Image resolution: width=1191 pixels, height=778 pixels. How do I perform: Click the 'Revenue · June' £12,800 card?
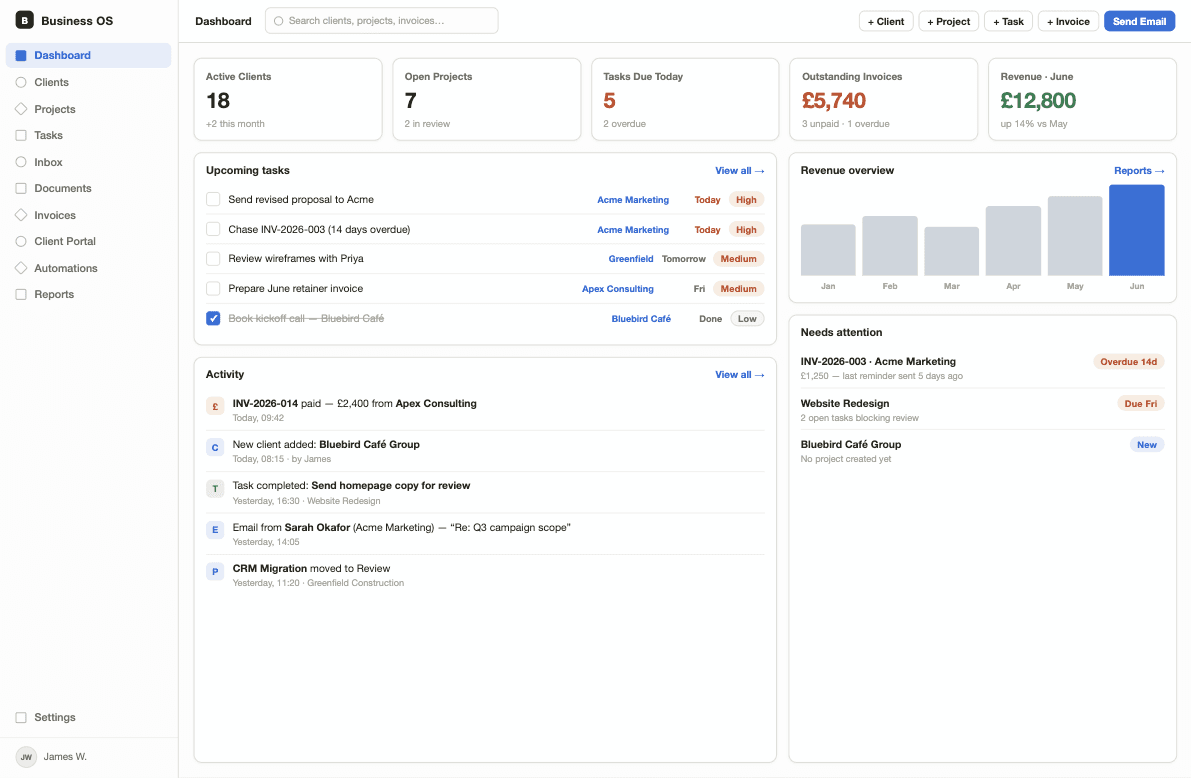pyautogui.click(x=1082, y=100)
